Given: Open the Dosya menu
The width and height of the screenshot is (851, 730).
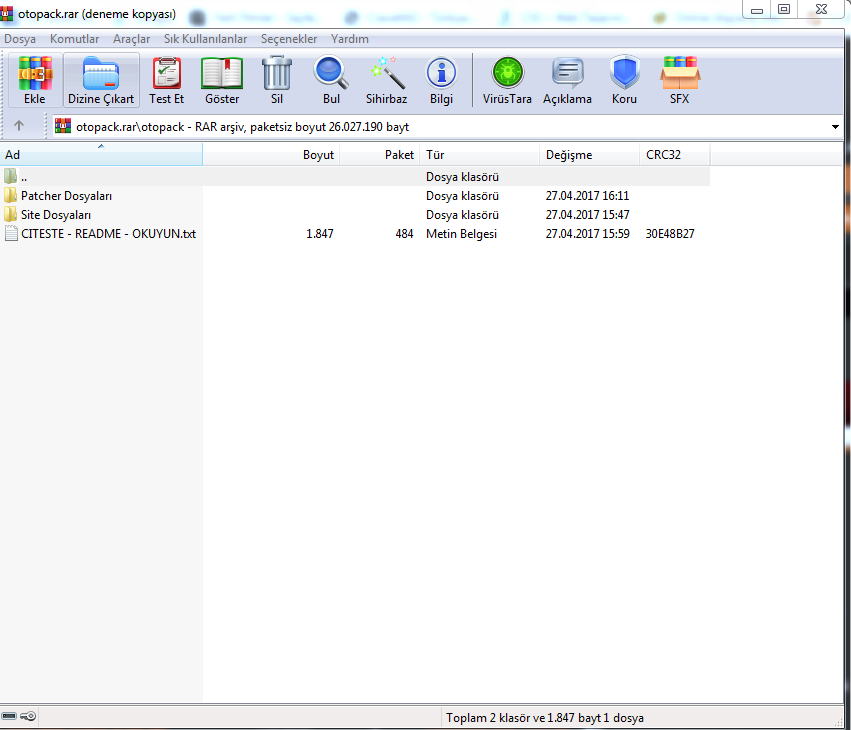Looking at the screenshot, I should pos(20,39).
